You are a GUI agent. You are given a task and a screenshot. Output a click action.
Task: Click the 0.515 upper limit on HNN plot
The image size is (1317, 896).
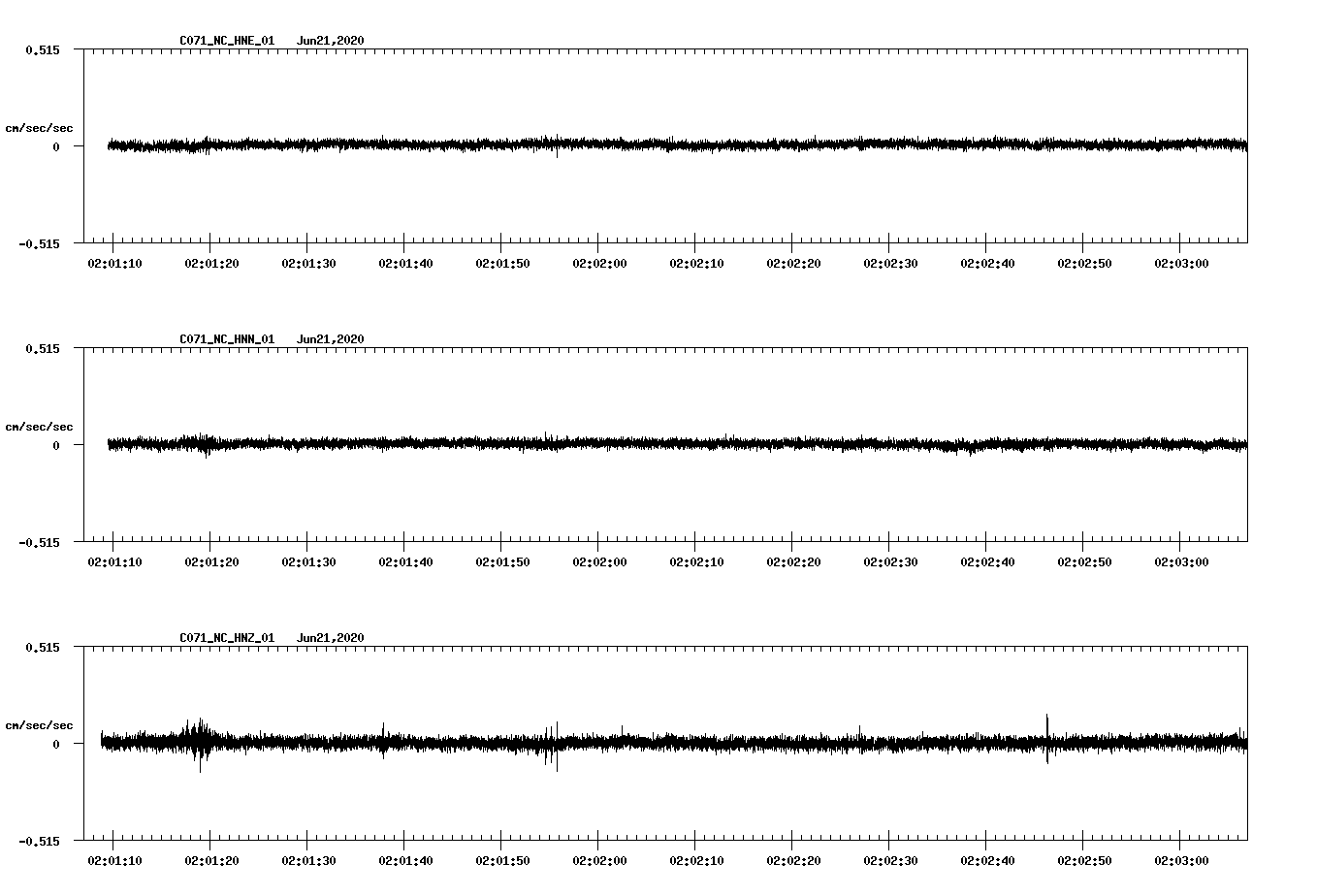point(43,348)
